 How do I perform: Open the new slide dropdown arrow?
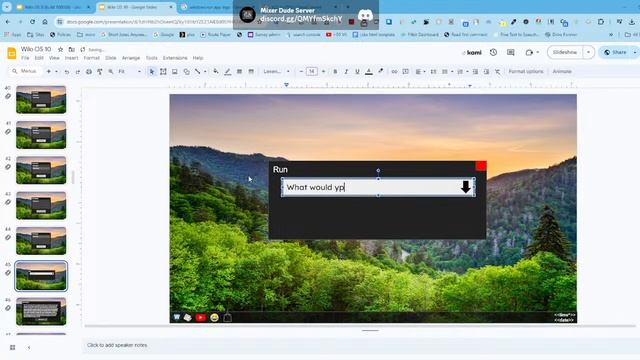coord(56,71)
